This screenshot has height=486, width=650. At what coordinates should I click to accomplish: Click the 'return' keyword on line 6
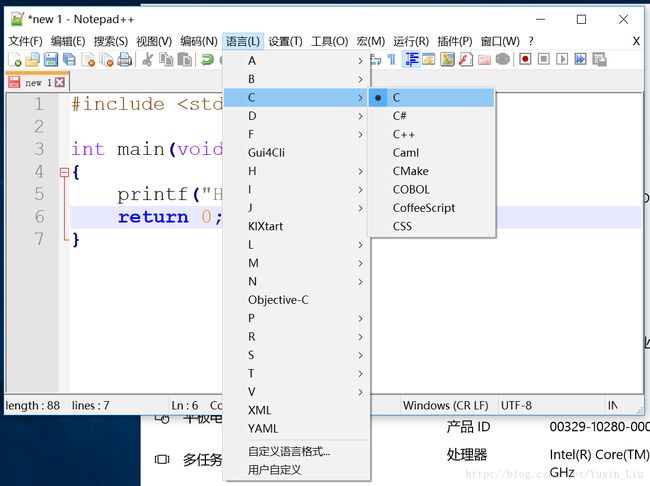(x=153, y=217)
